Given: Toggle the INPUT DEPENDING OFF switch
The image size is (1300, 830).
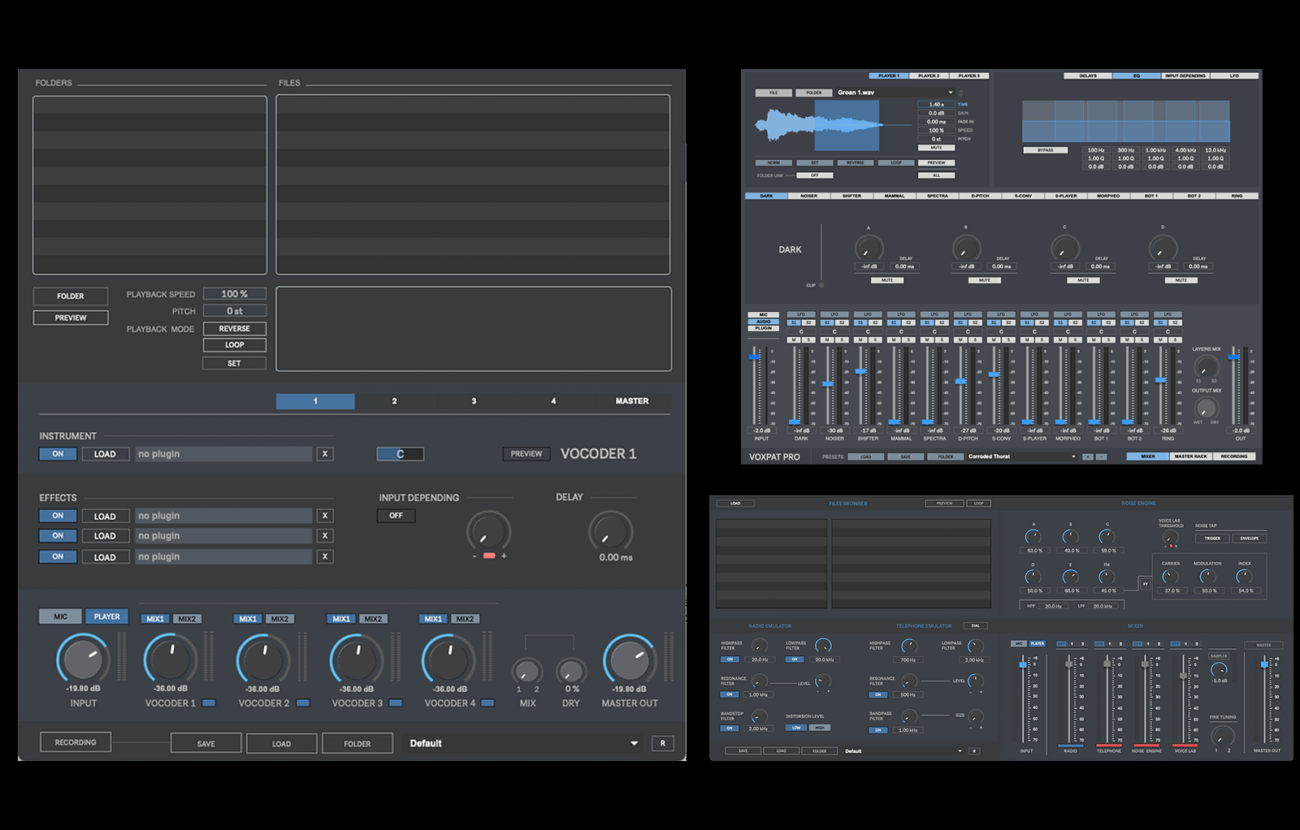Looking at the screenshot, I should coord(395,515).
